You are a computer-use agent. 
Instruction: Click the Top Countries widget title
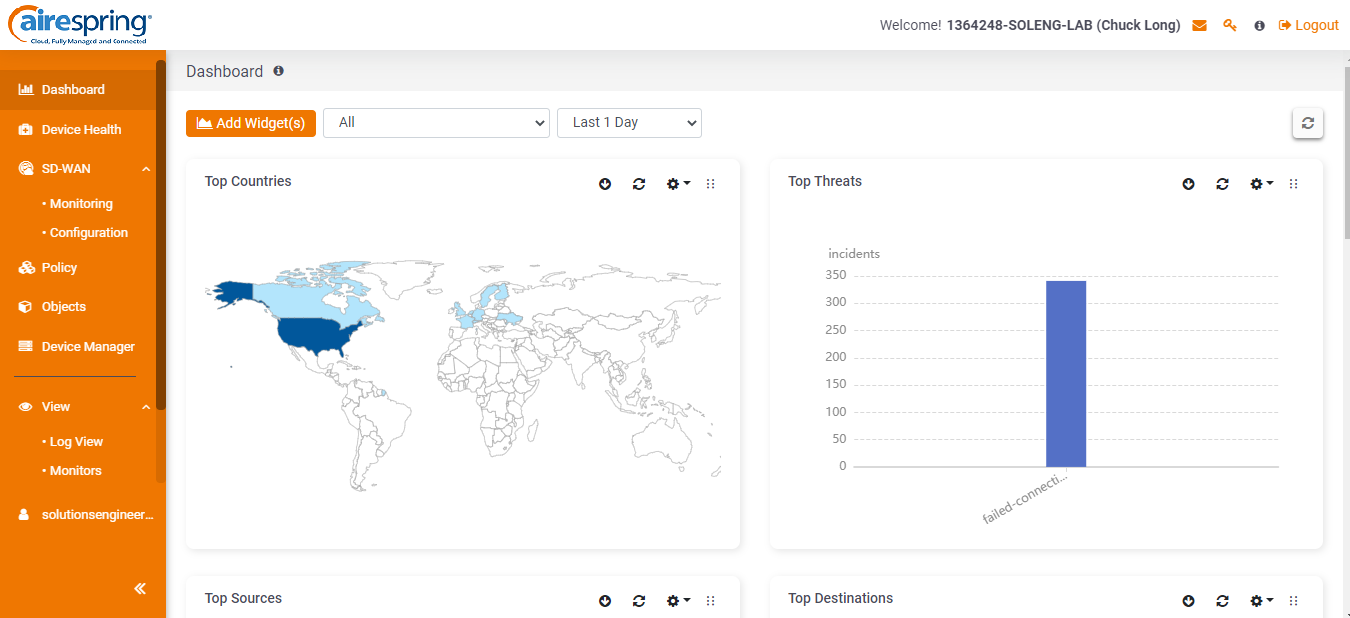click(x=248, y=182)
